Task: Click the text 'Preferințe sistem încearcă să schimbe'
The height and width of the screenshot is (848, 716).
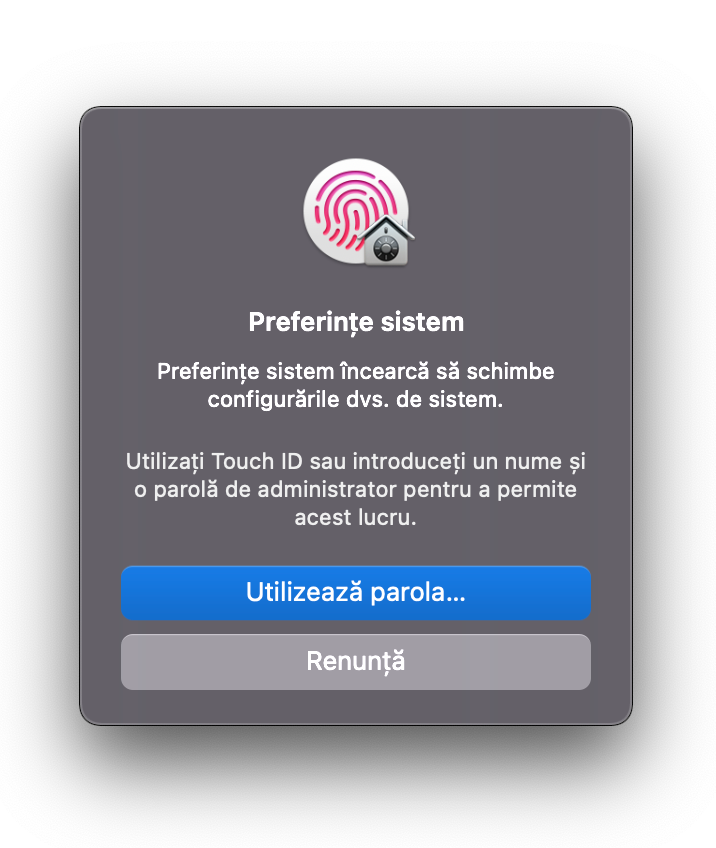Action: [356, 372]
